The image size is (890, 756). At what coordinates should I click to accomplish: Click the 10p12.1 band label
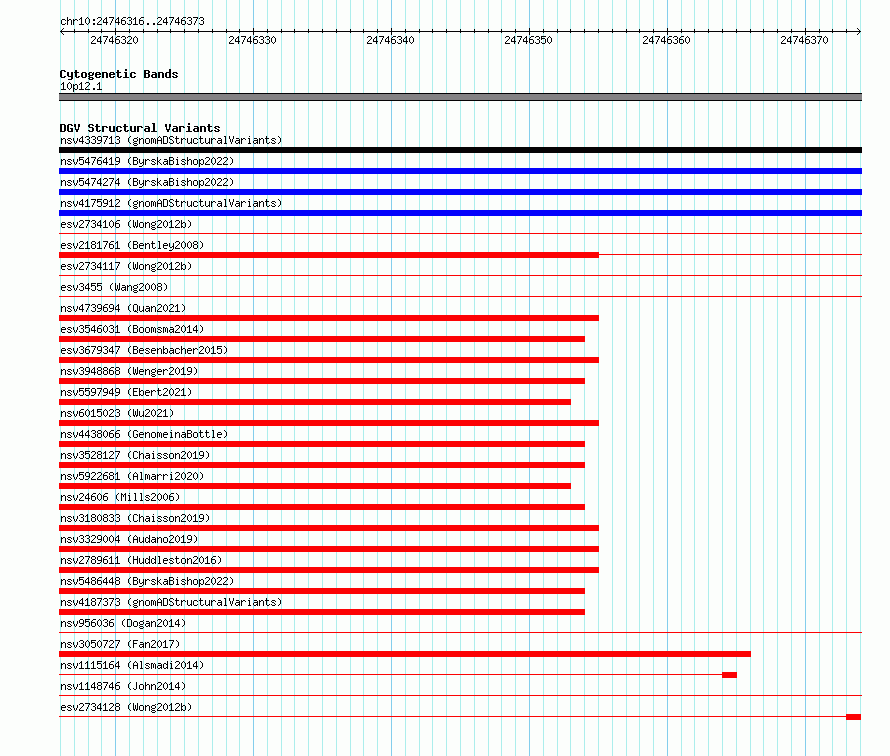pos(81,86)
